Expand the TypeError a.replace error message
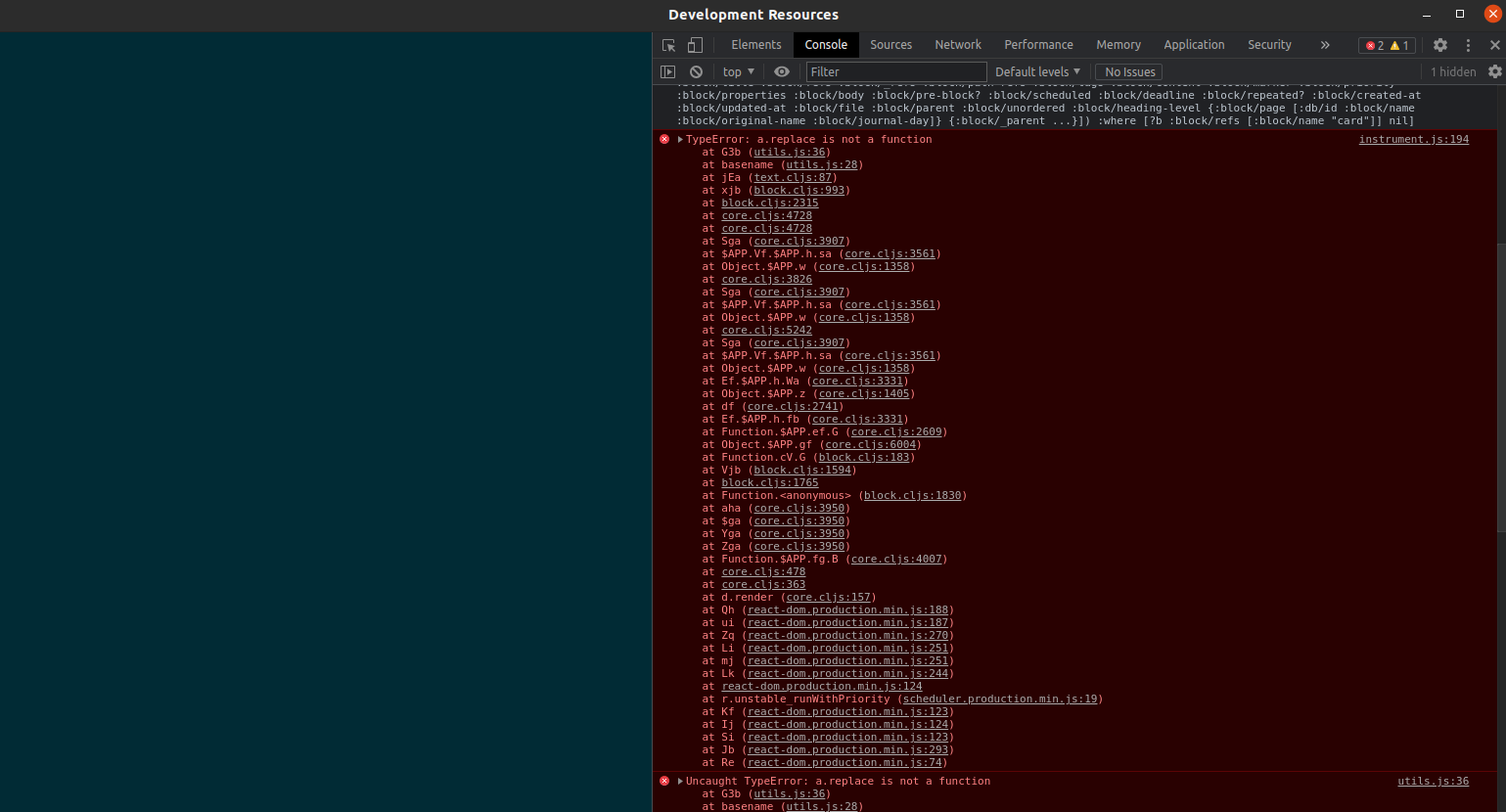 (x=680, y=140)
